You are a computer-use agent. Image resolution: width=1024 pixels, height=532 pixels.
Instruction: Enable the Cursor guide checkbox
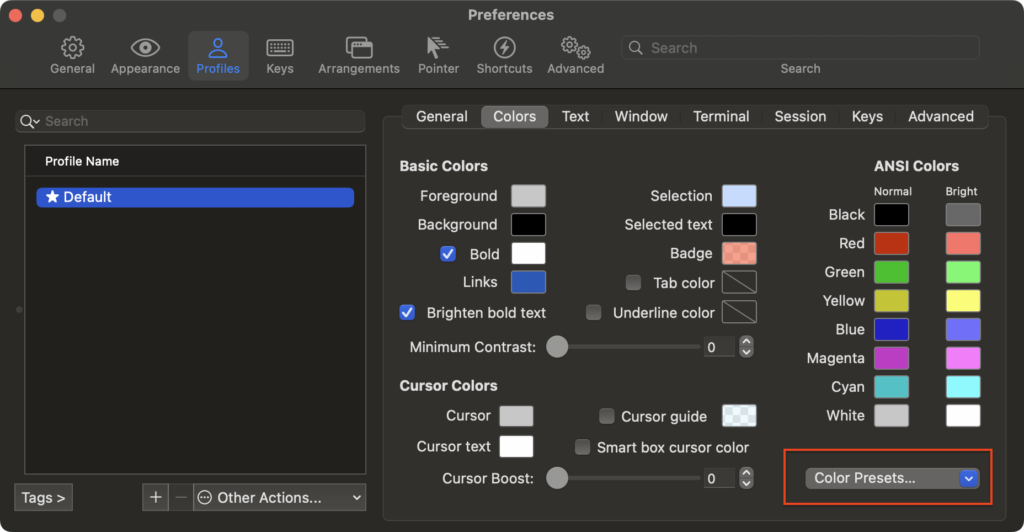coord(607,416)
